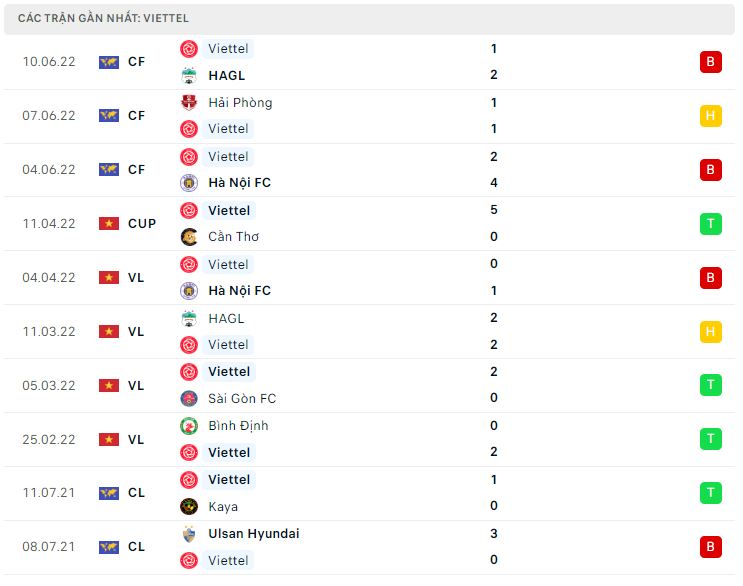Click green T badge for Cần Thơ match
The width and height of the screenshot is (743, 586).
pos(710,224)
